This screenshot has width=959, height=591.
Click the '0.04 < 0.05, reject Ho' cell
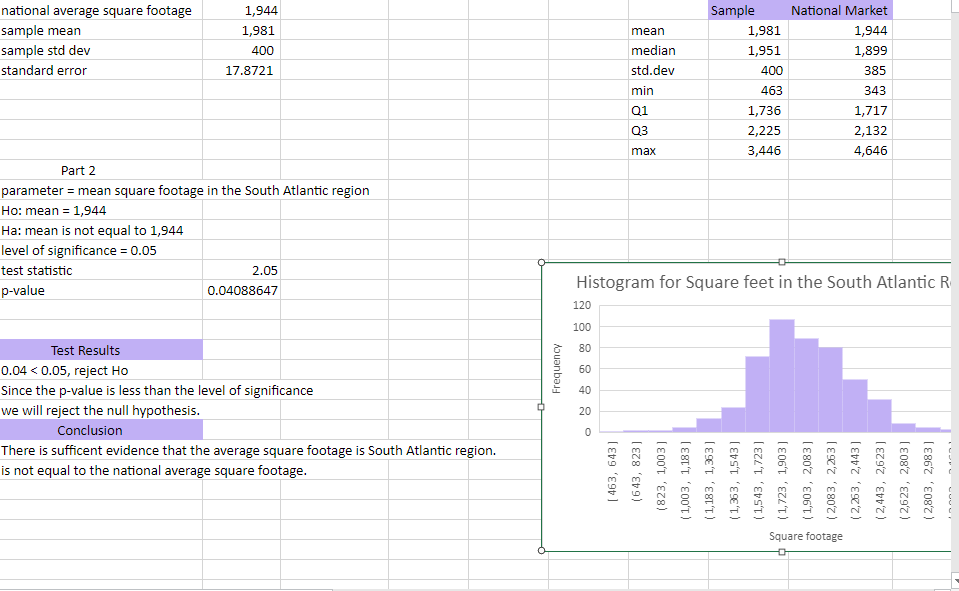tap(101, 370)
